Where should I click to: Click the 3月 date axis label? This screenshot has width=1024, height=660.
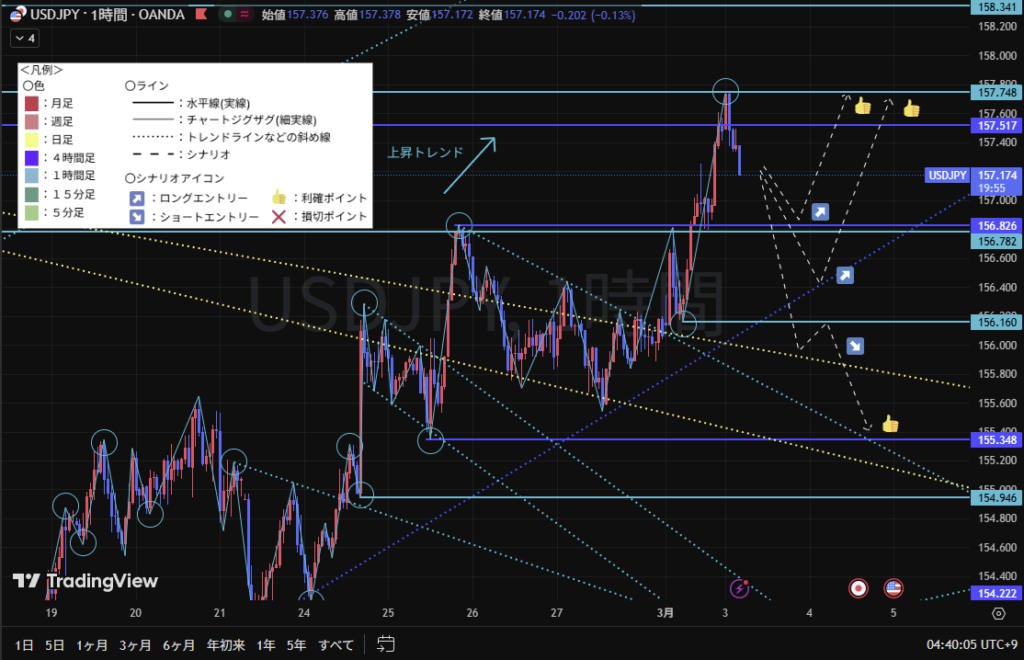pos(665,613)
